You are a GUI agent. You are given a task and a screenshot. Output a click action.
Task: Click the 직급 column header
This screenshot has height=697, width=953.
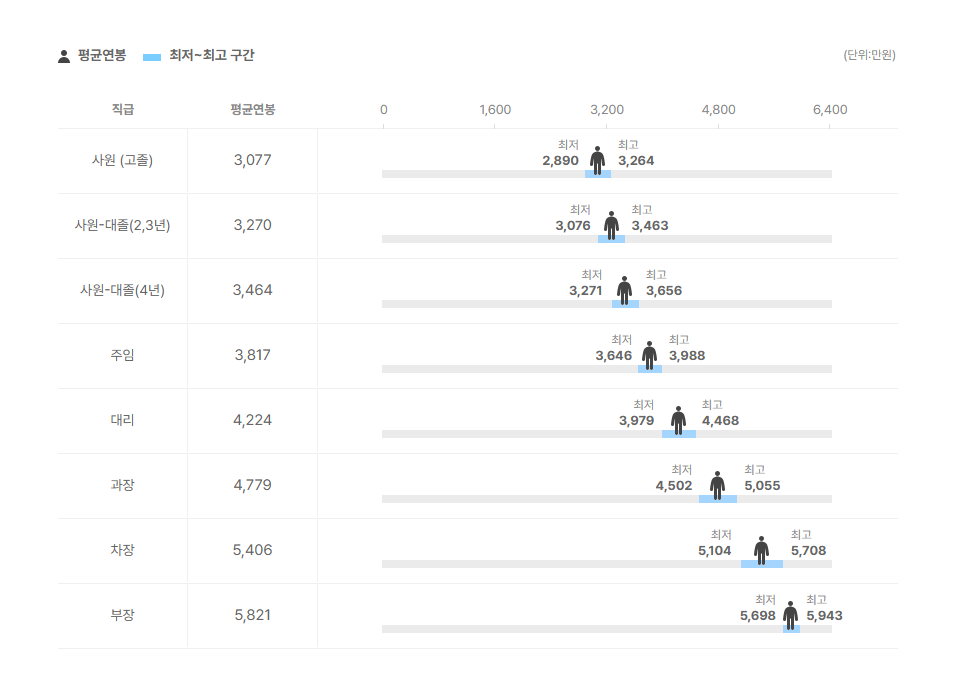click(123, 109)
